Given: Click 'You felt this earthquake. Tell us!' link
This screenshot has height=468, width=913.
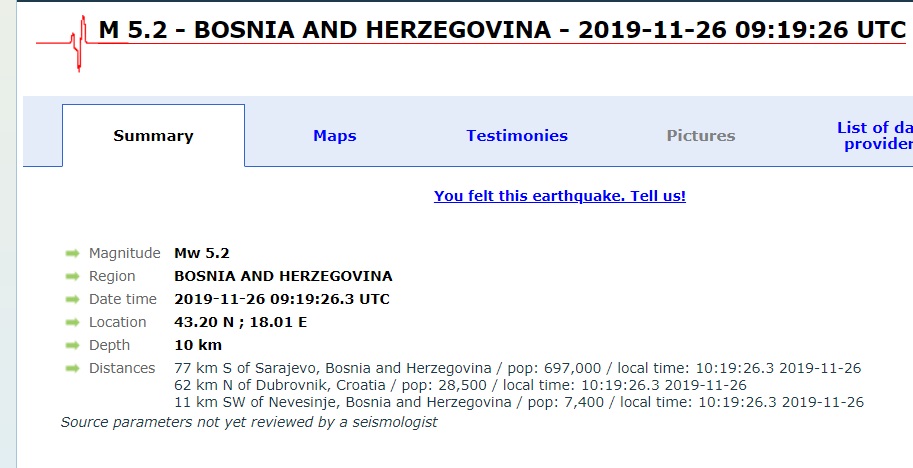Looking at the screenshot, I should click(560, 196).
